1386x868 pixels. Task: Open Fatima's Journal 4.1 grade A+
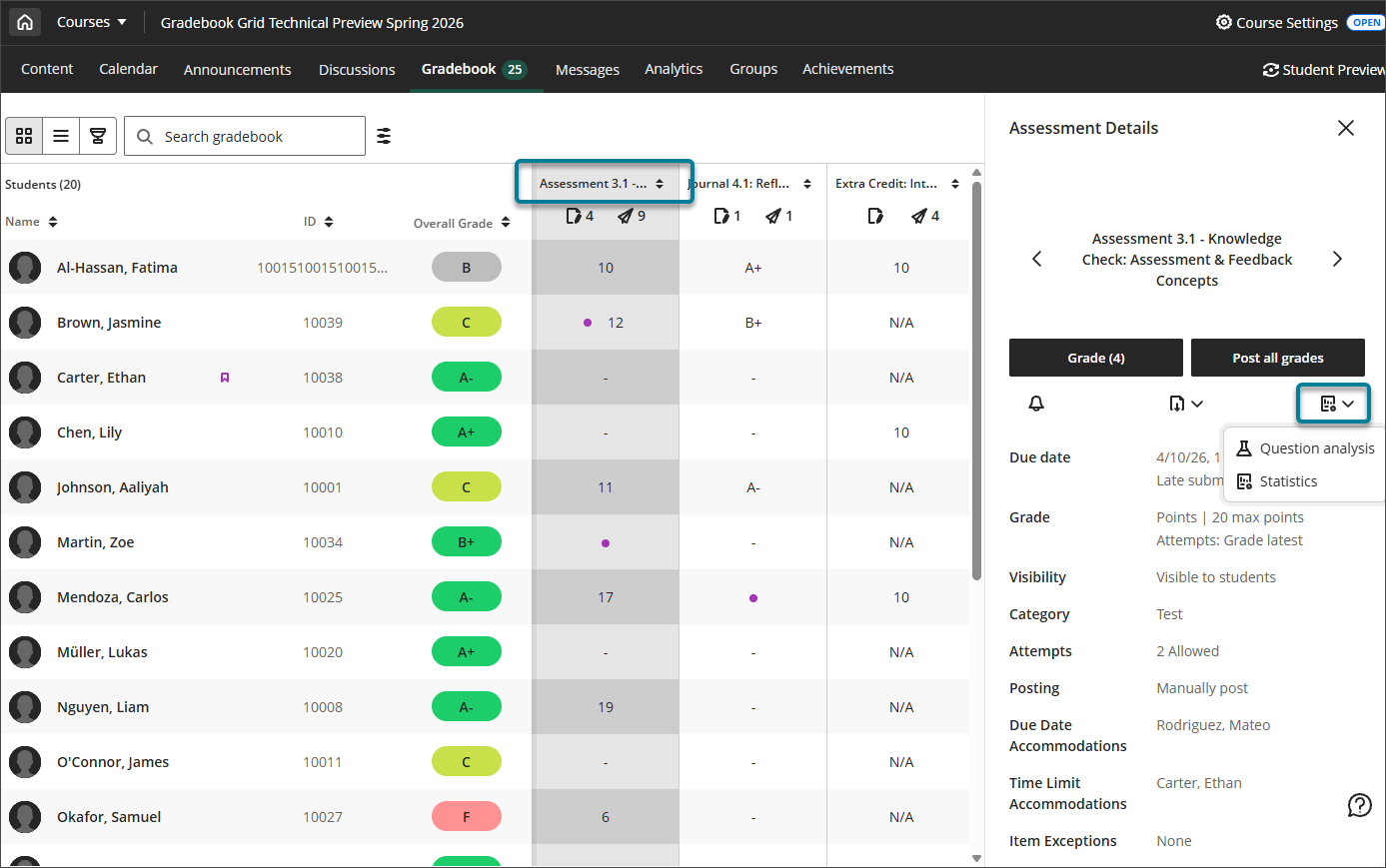coord(753,268)
